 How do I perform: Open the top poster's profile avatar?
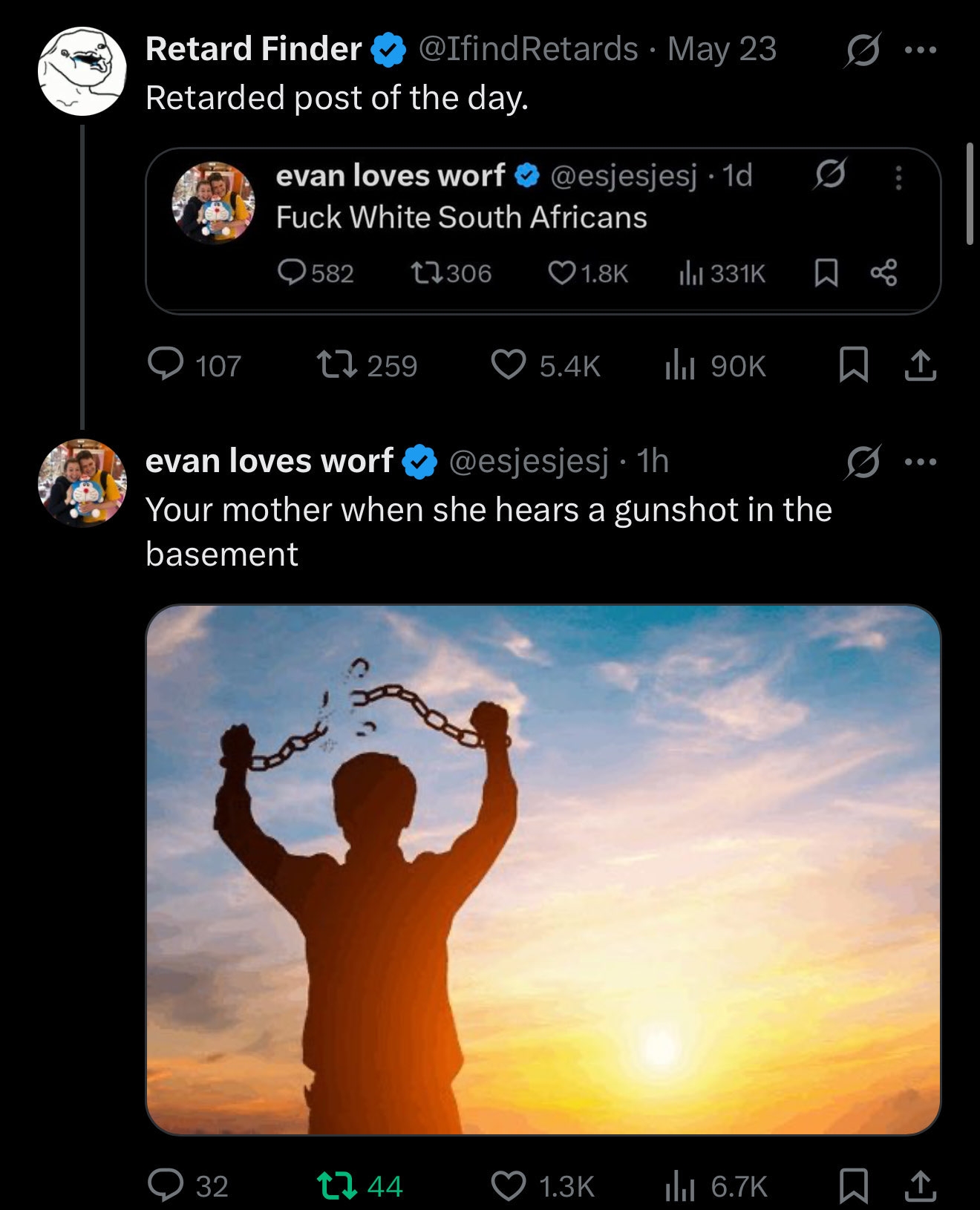pyautogui.click(x=82, y=71)
